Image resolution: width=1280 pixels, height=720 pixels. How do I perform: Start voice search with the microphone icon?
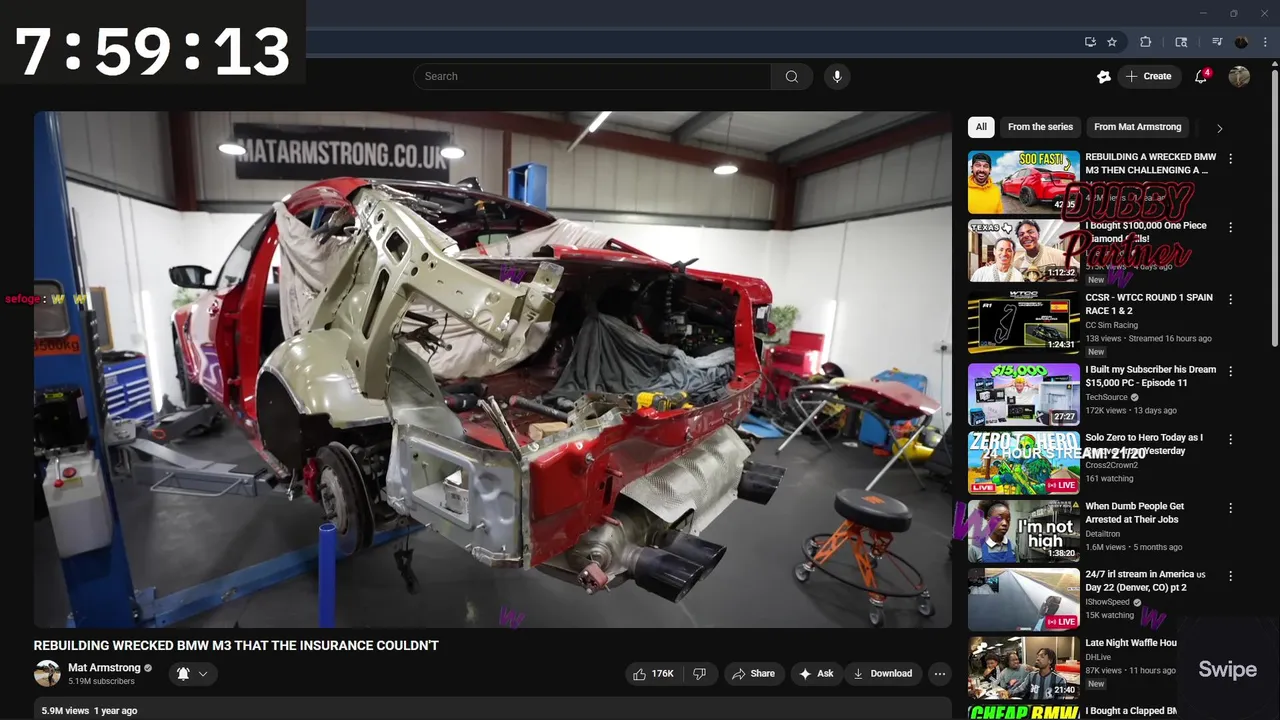[837, 76]
